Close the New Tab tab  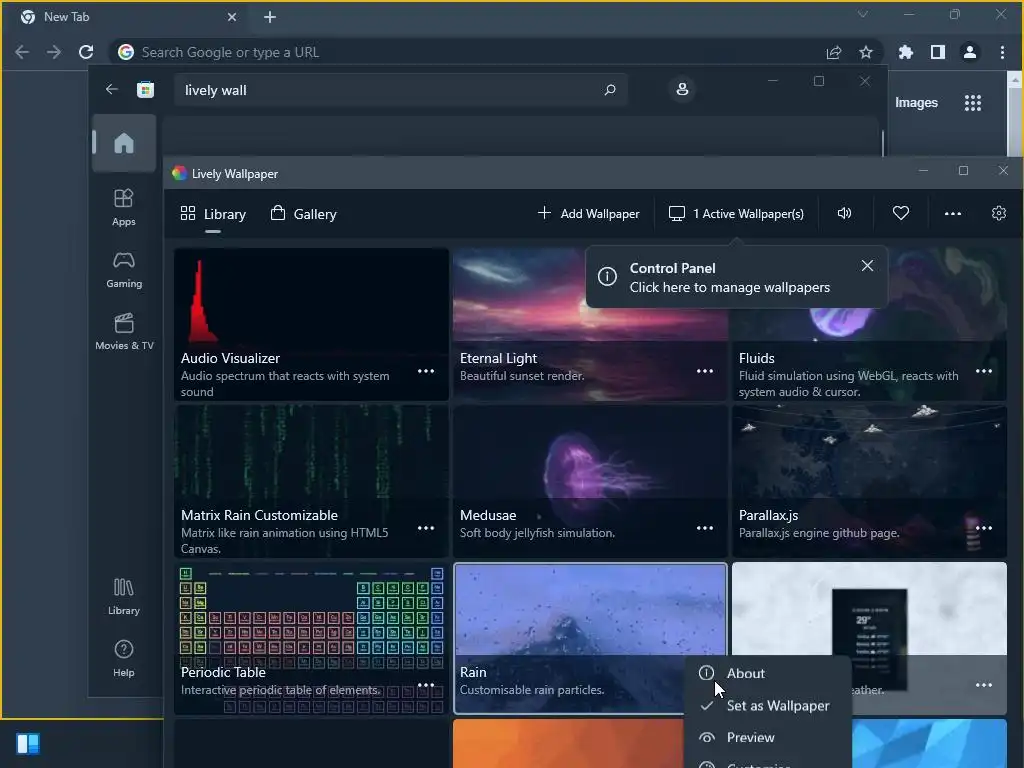(x=232, y=17)
